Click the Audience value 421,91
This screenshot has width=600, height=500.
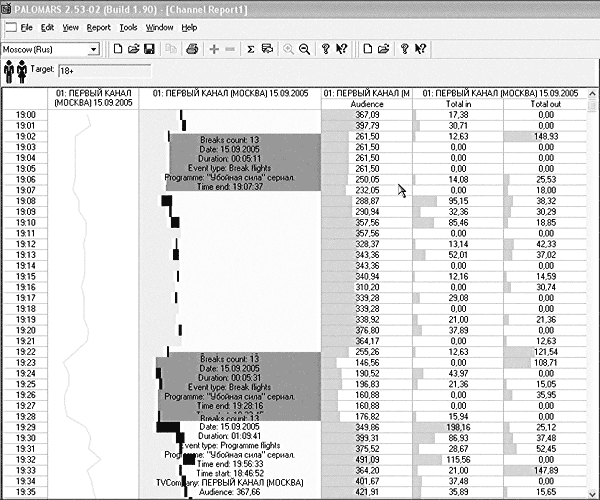coord(367,492)
